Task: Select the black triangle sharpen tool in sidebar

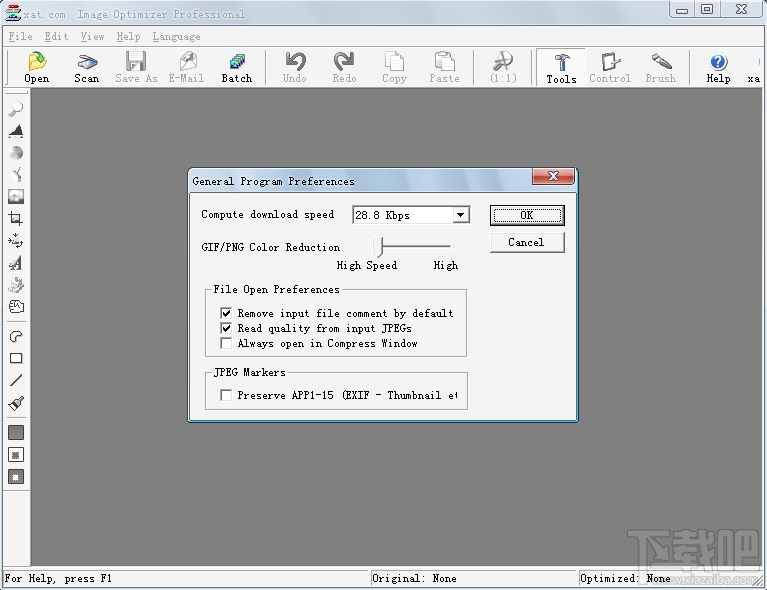Action: tap(16, 131)
